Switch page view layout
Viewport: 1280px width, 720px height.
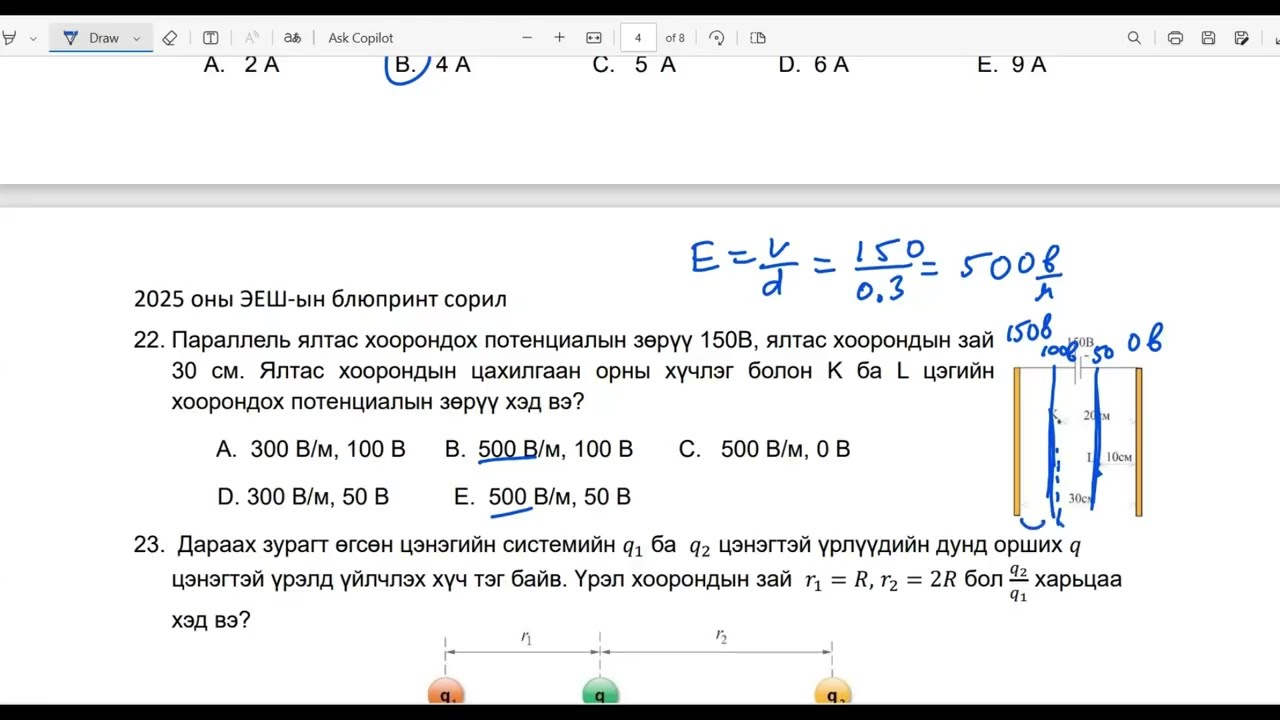click(x=758, y=38)
